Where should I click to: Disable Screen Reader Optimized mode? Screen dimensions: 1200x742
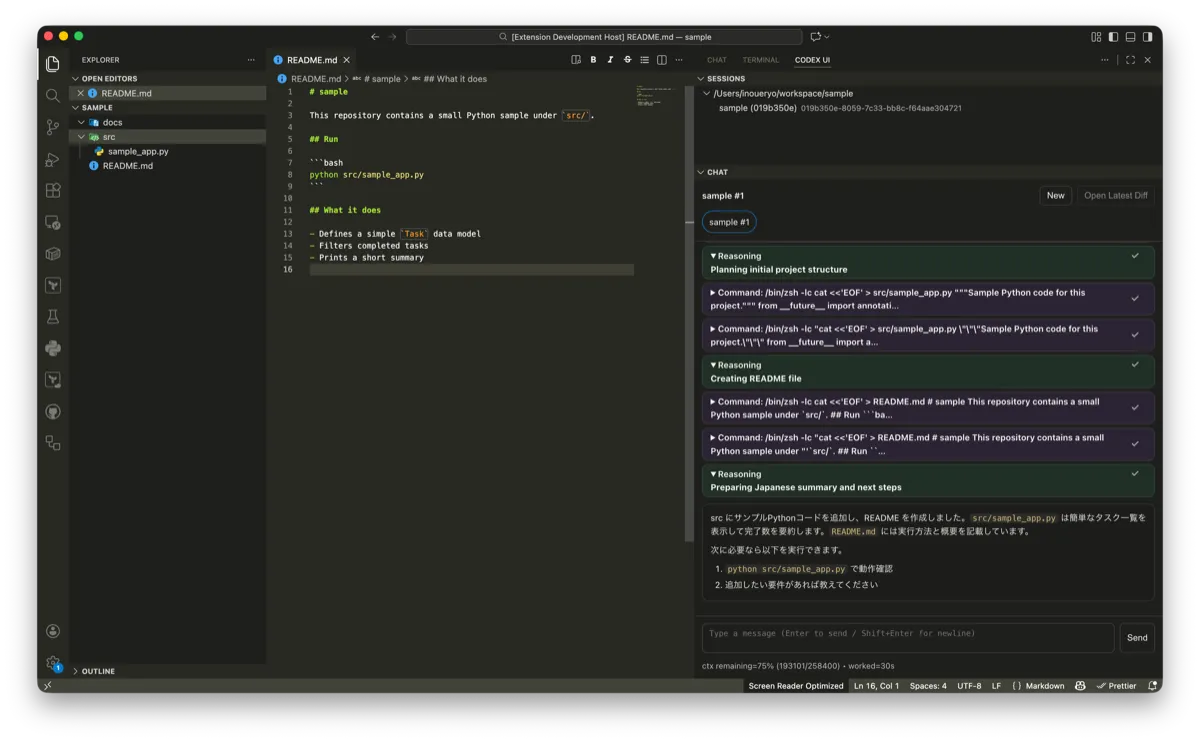point(795,686)
